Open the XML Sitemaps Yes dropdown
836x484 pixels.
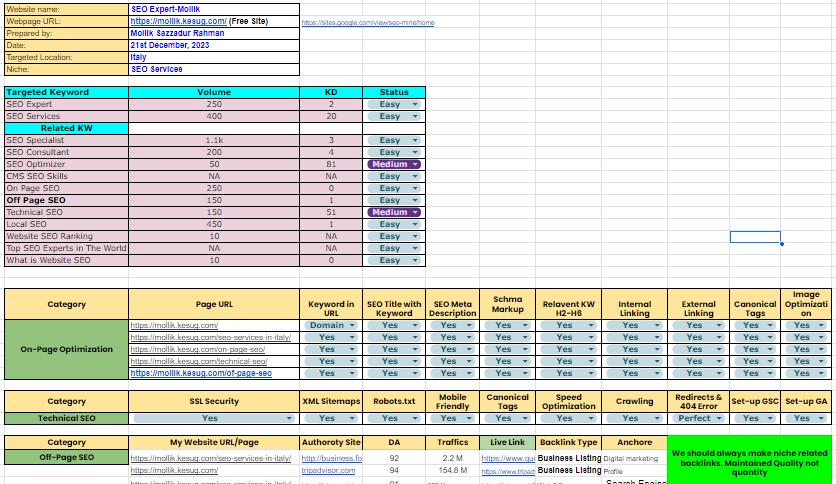pos(331,418)
